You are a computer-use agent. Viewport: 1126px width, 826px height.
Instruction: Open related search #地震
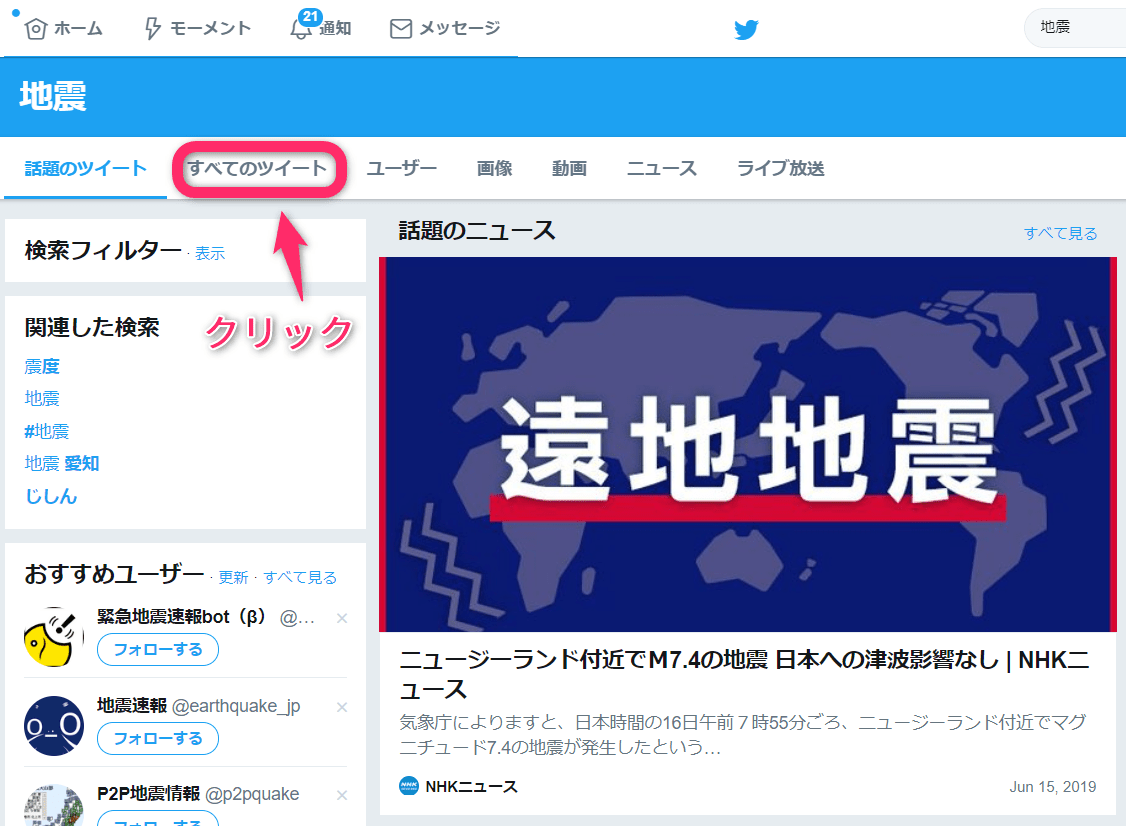[47, 431]
